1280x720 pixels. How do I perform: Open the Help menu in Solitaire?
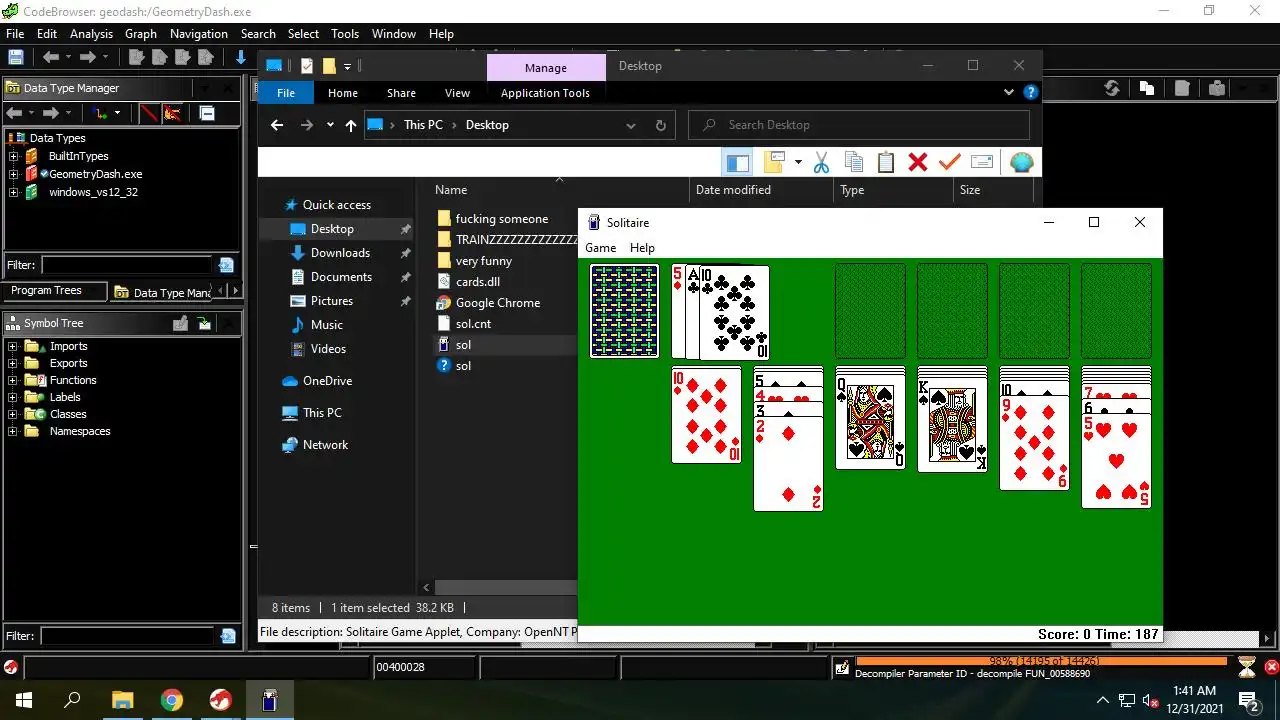(642, 248)
